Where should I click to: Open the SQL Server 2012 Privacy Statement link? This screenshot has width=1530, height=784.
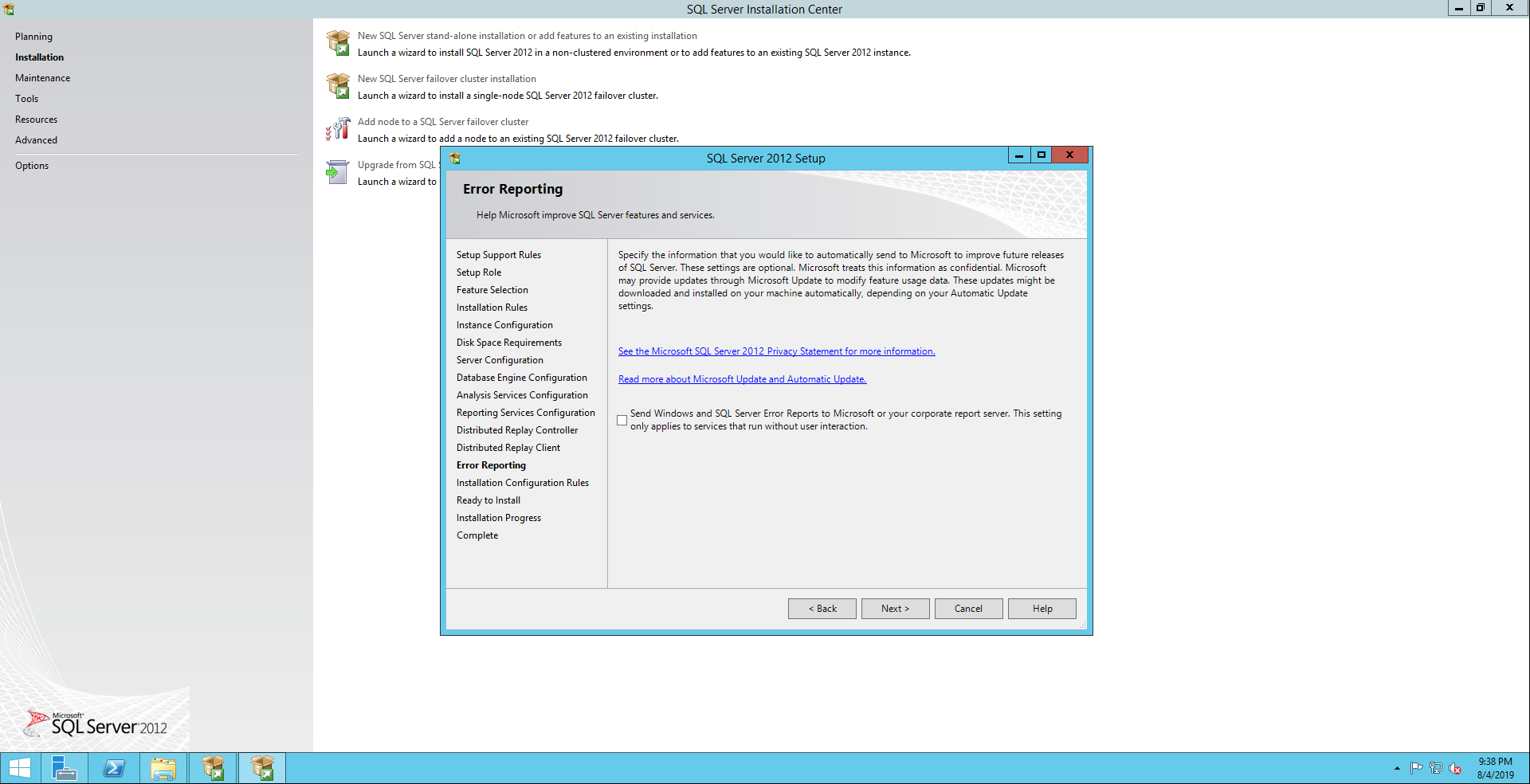pyautogui.click(x=776, y=351)
